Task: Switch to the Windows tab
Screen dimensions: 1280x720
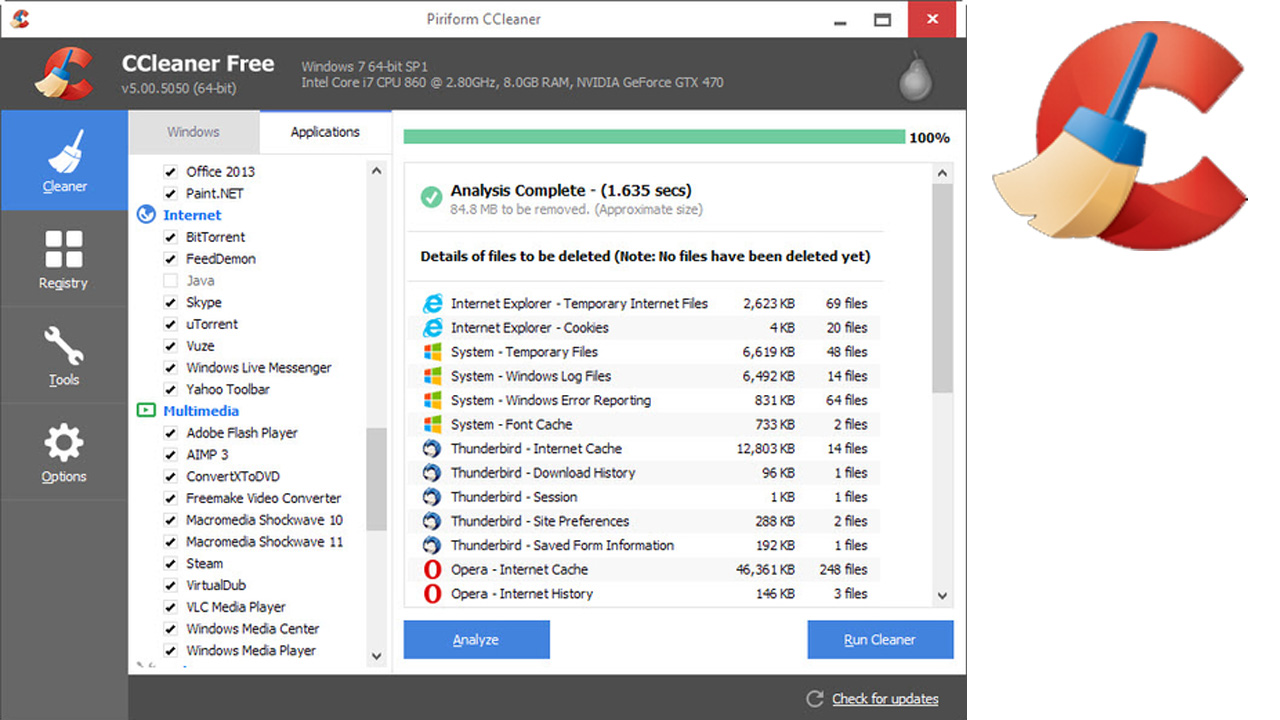Action: pyautogui.click(x=193, y=132)
